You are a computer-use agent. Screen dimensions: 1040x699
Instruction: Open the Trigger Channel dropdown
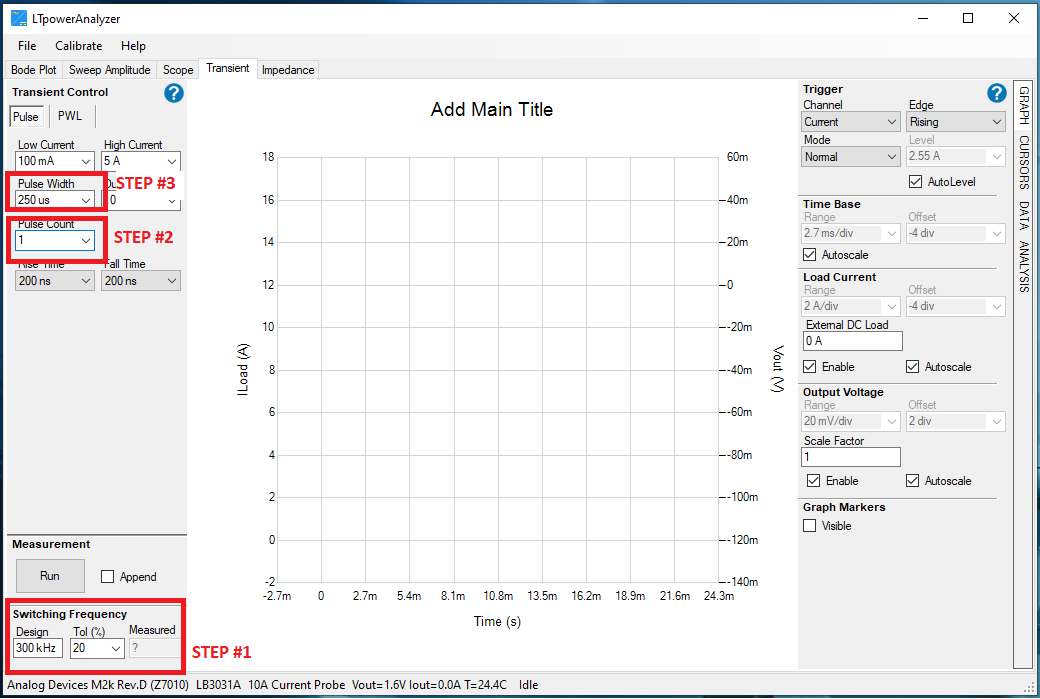[x=850, y=121]
